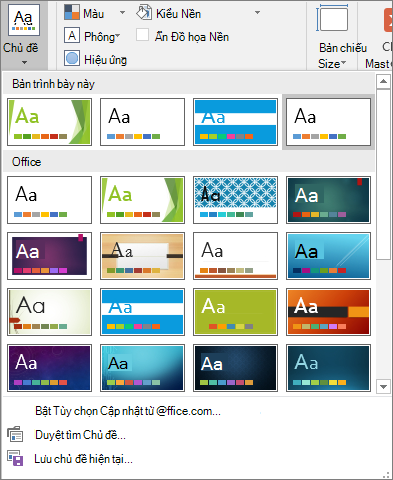Select the blue banded theme in Office section
The height and width of the screenshot is (480, 393).
(x=142, y=312)
